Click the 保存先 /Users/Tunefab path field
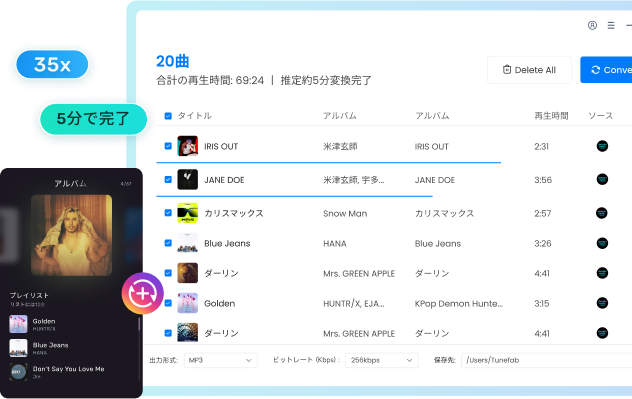This screenshot has width=632, height=399. [547, 360]
